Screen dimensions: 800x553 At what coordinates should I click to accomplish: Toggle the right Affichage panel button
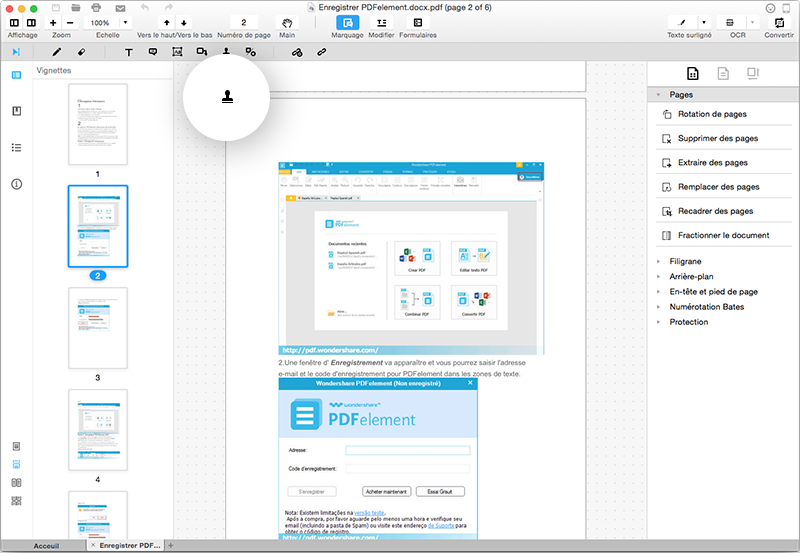[31, 22]
